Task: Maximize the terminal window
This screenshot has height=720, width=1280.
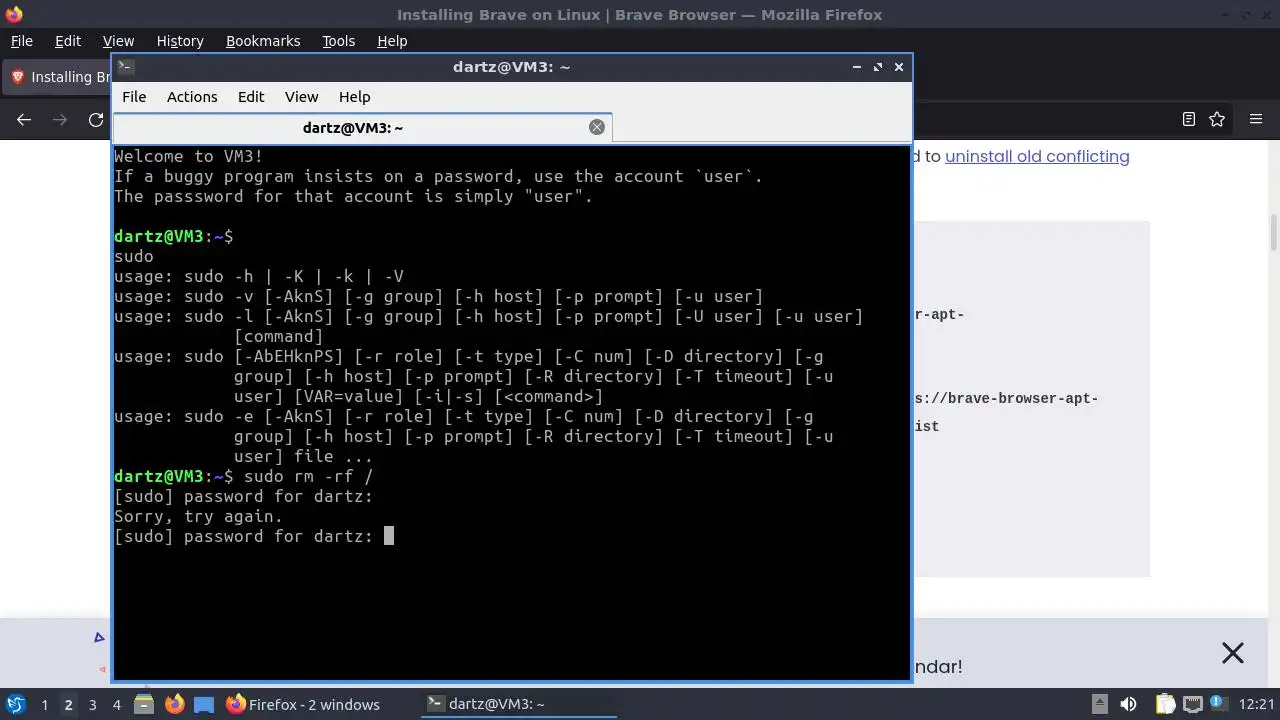Action: (x=877, y=67)
